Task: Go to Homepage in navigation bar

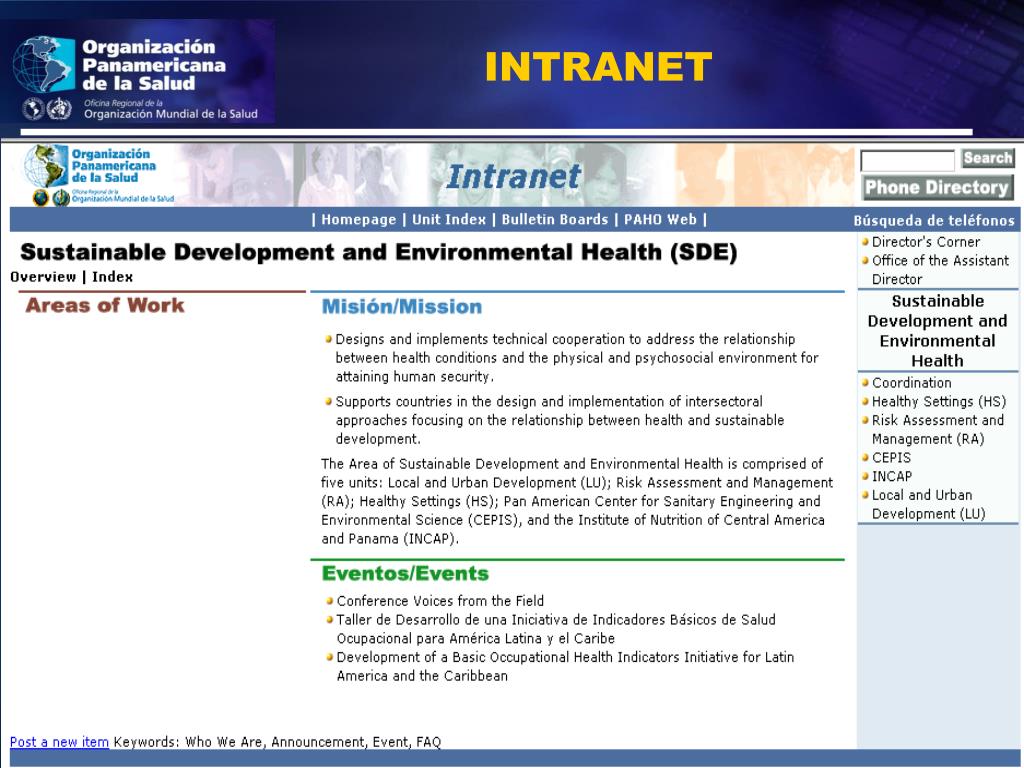Action: [359, 219]
